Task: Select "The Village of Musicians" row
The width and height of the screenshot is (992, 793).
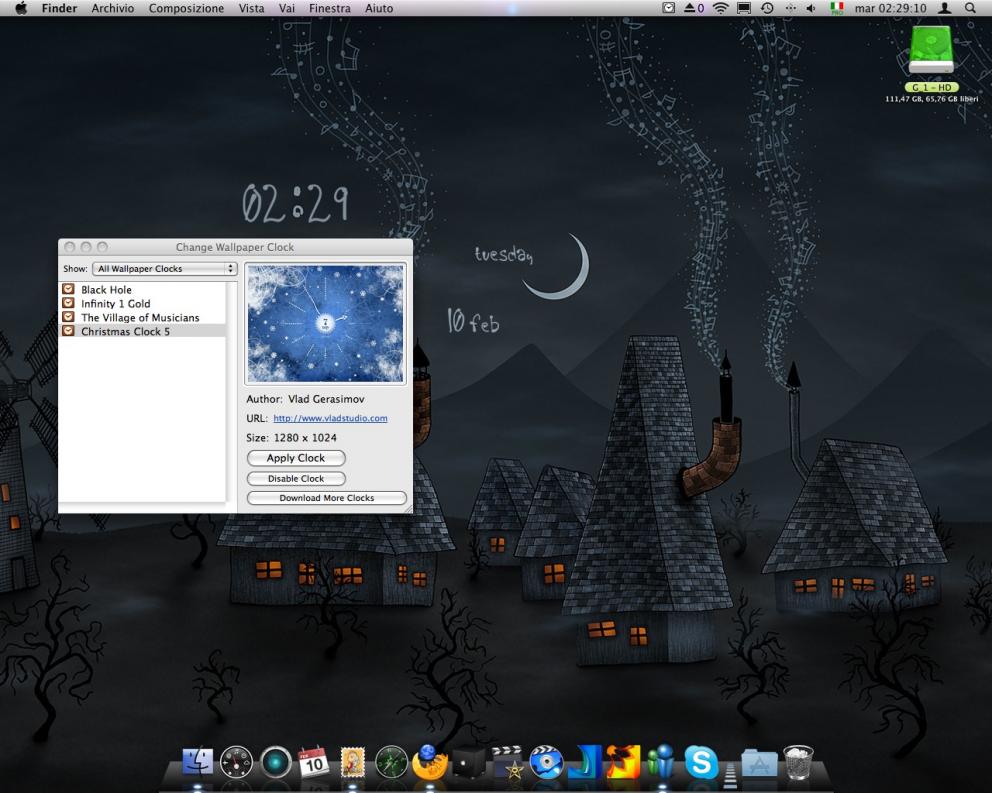Action: click(142, 317)
